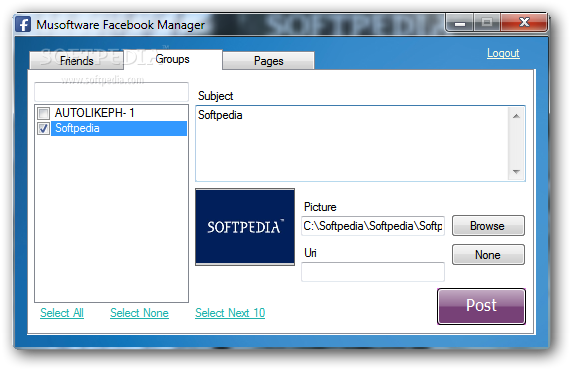Switch to the Groups tab

coord(173,59)
